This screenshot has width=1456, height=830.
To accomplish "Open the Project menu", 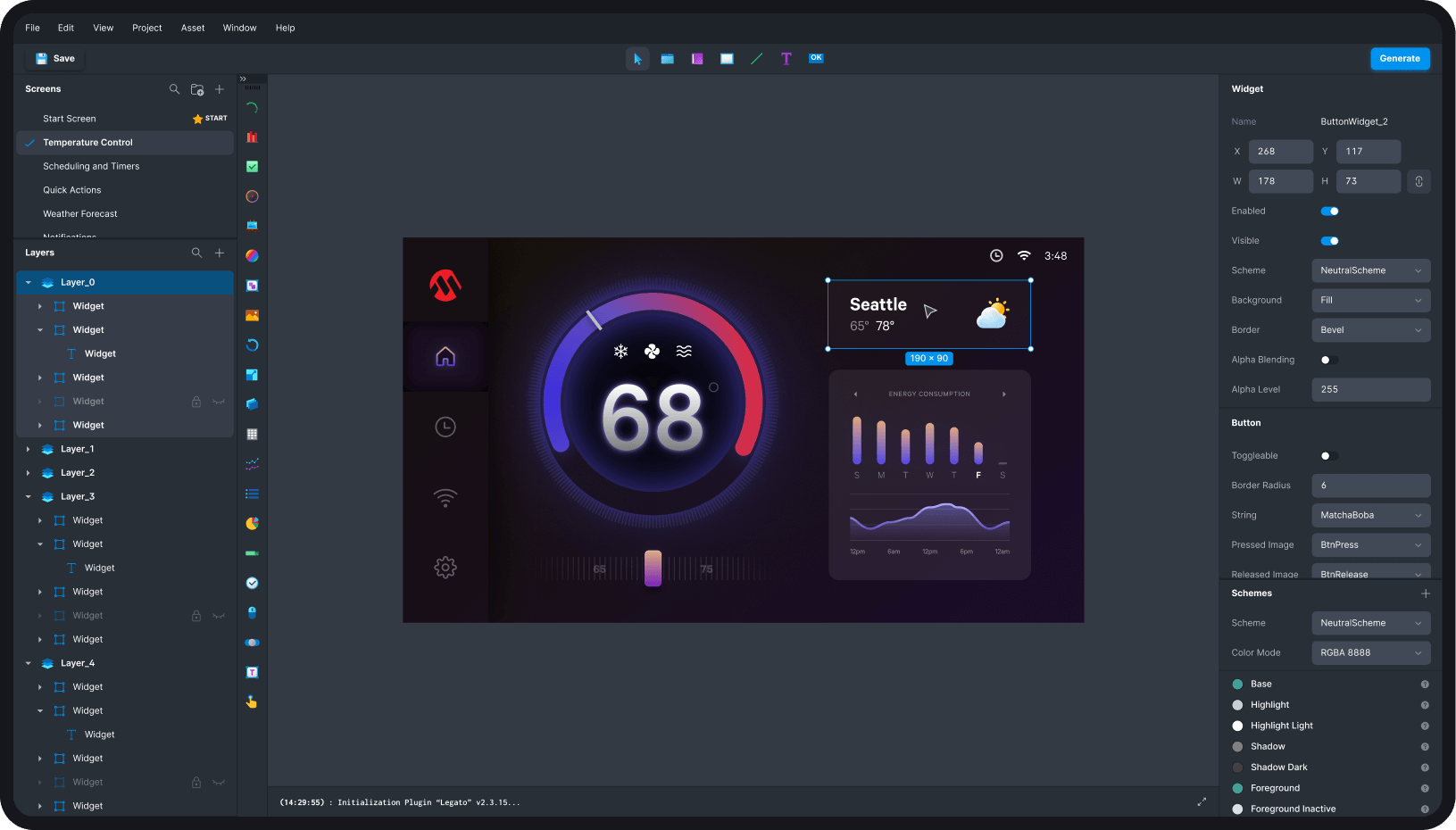I will pyautogui.click(x=147, y=28).
